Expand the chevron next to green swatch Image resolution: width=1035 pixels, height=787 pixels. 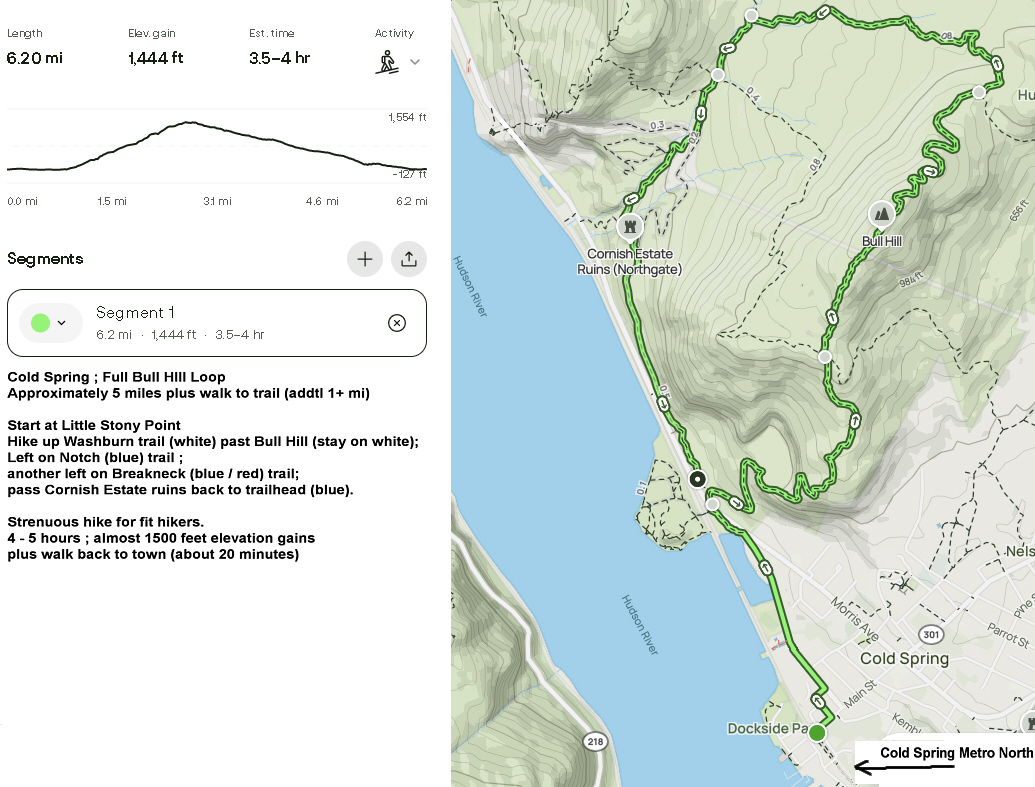(62, 322)
